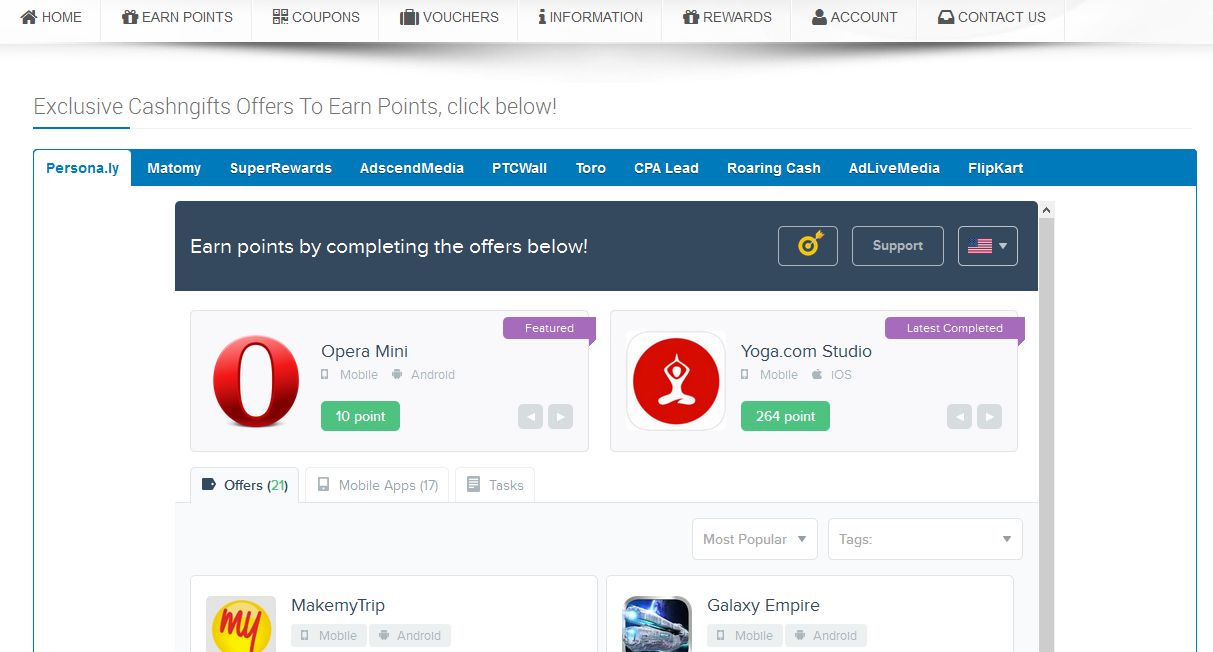Image resolution: width=1213 pixels, height=652 pixels.
Task: Switch to the PTCWall tab
Action: [520, 168]
